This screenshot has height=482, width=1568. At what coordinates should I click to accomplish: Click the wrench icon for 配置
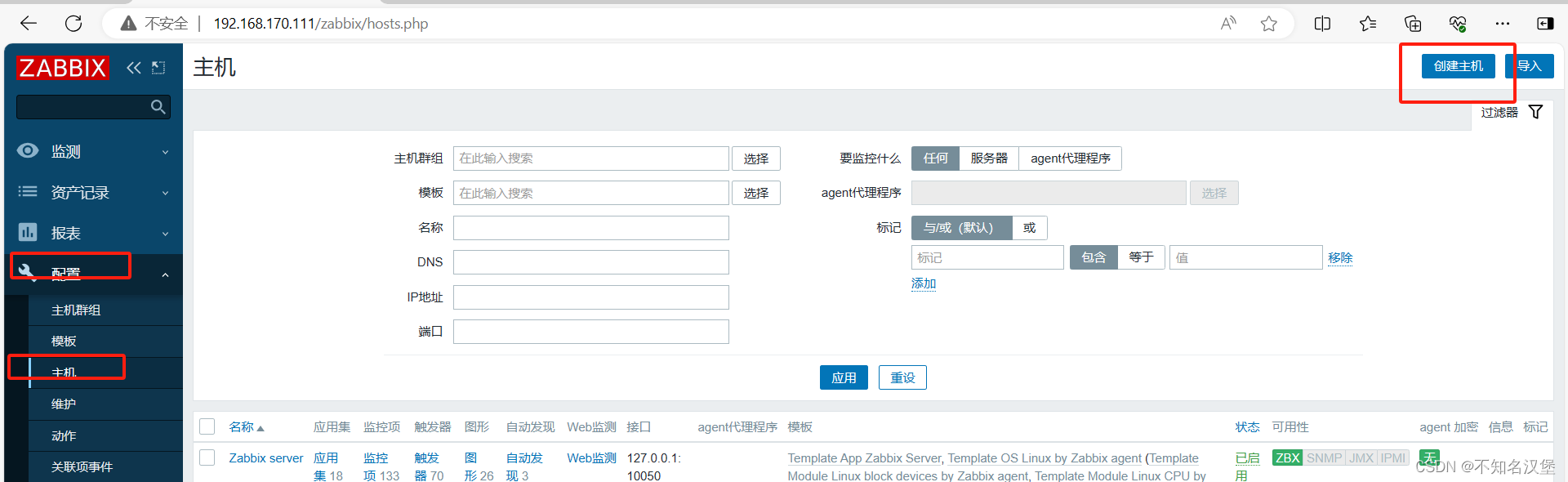(28, 272)
